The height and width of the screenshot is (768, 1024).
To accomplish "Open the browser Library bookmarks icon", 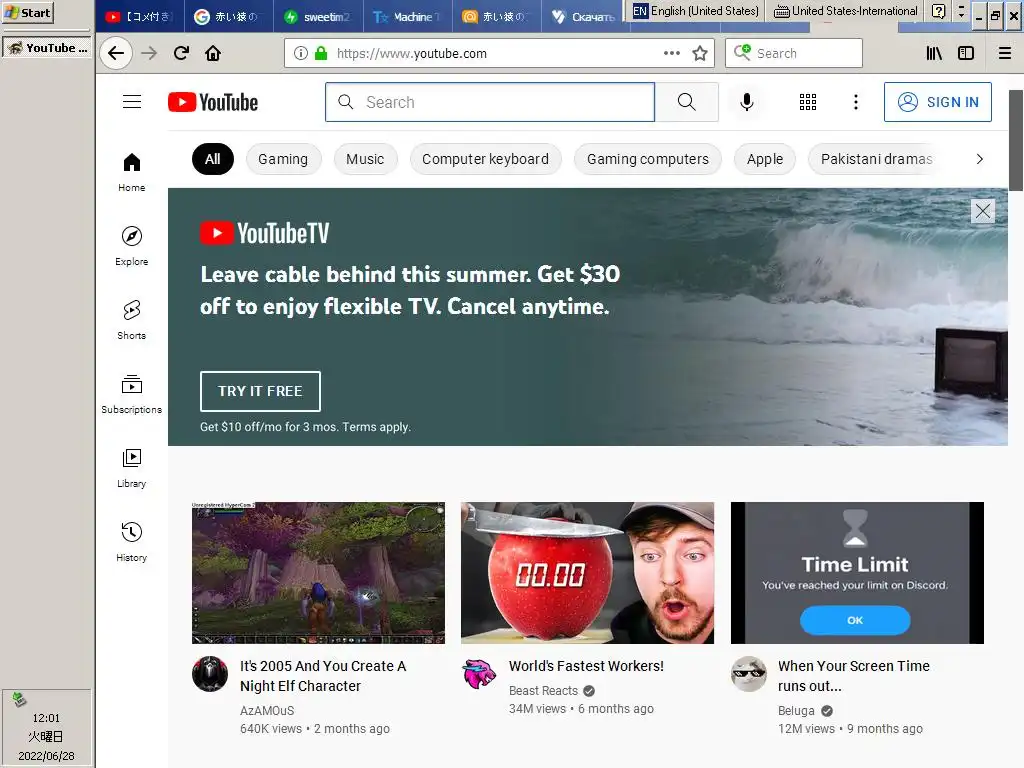I will pos(934,53).
